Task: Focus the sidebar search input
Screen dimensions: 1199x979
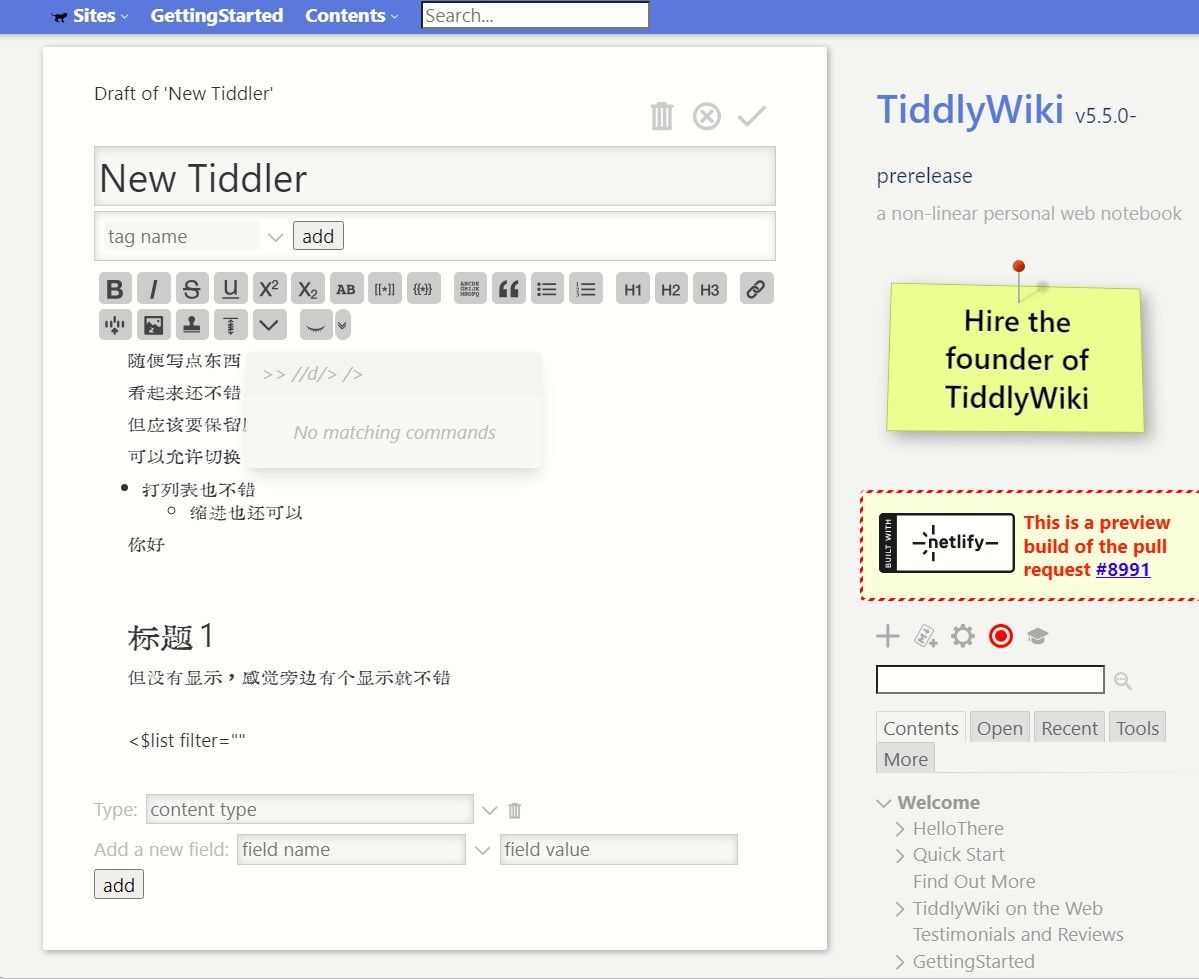Action: click(x=989, y=679)
